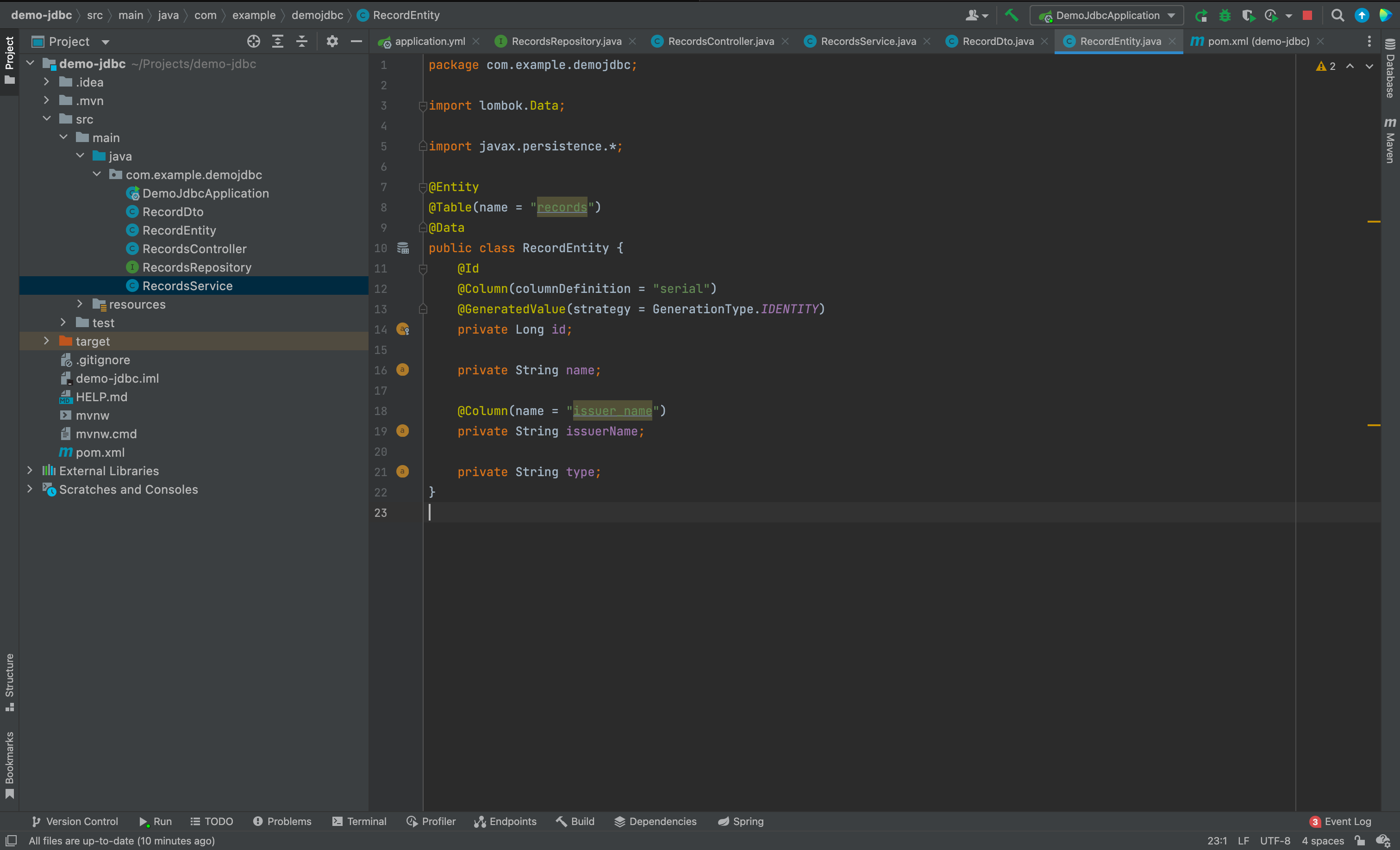Click the IDE update arrow icon
Image resolution: width=1400 pixels, height=850 pixels.
point(1362,15)
